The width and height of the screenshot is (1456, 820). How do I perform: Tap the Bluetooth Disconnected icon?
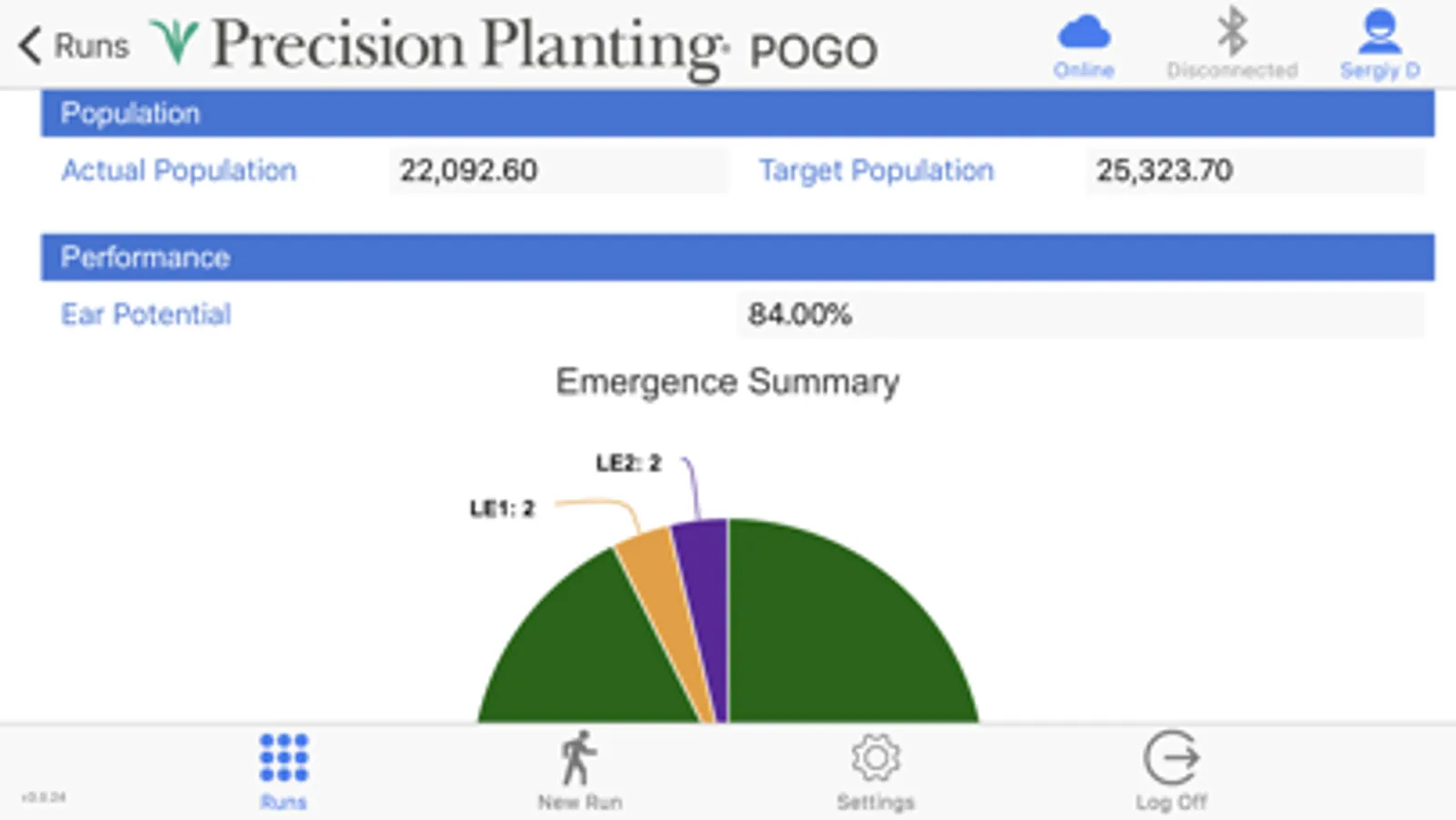point(1232,31)
